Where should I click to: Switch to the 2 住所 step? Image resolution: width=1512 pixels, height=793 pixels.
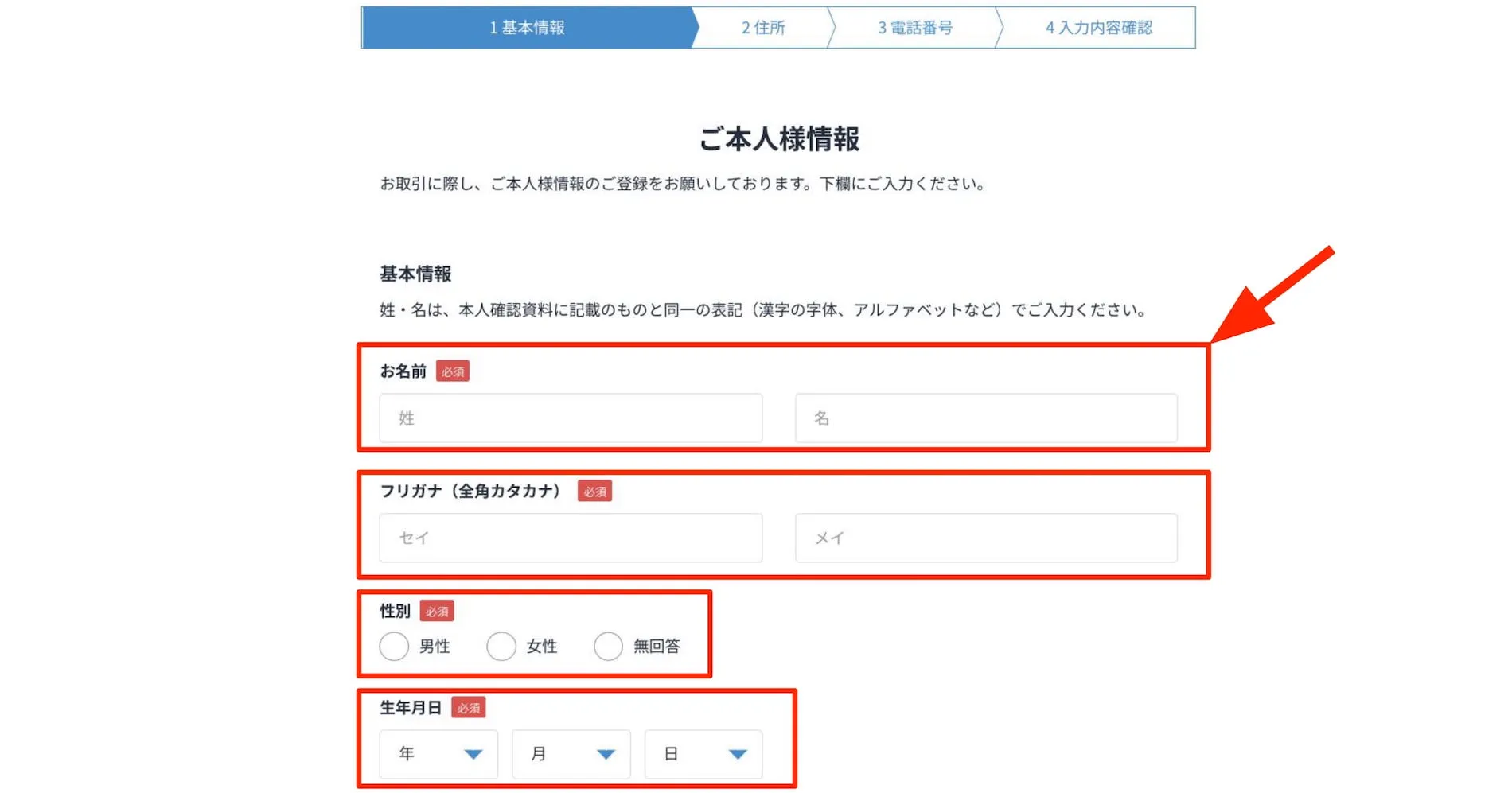pyautogui.click(x=765, y=27)
